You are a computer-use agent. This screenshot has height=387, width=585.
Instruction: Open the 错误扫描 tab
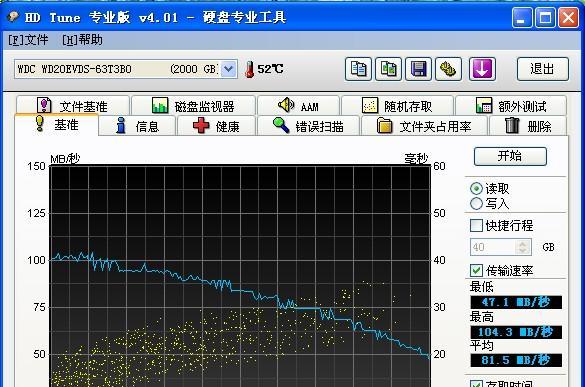click(x=308, y=126)
